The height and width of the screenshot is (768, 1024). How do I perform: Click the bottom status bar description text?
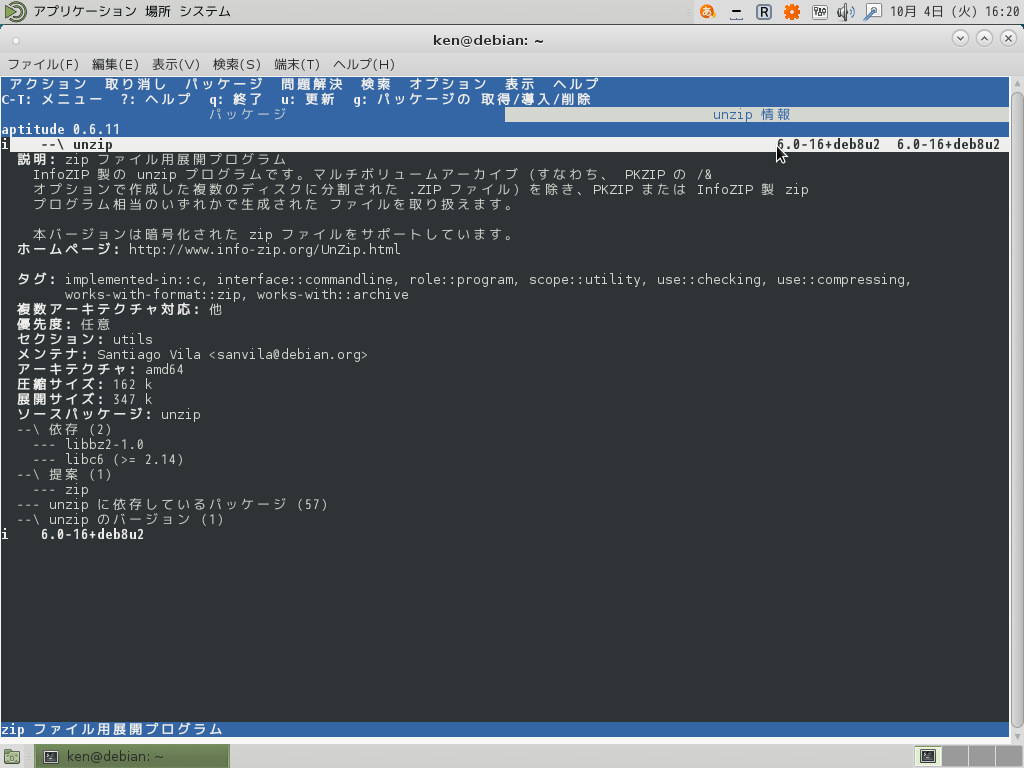(112, 729)
